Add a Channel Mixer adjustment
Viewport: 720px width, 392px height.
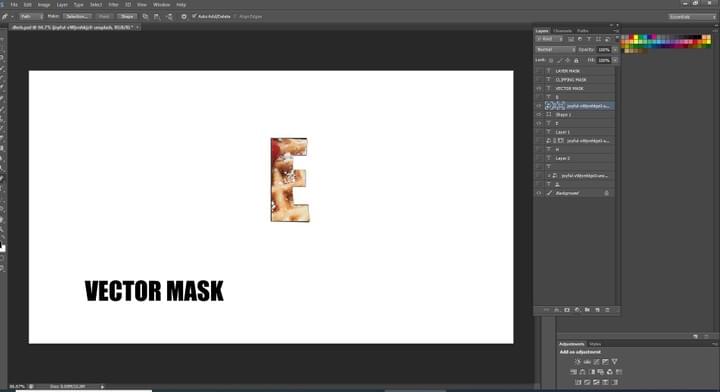click(x=610, y=372)
